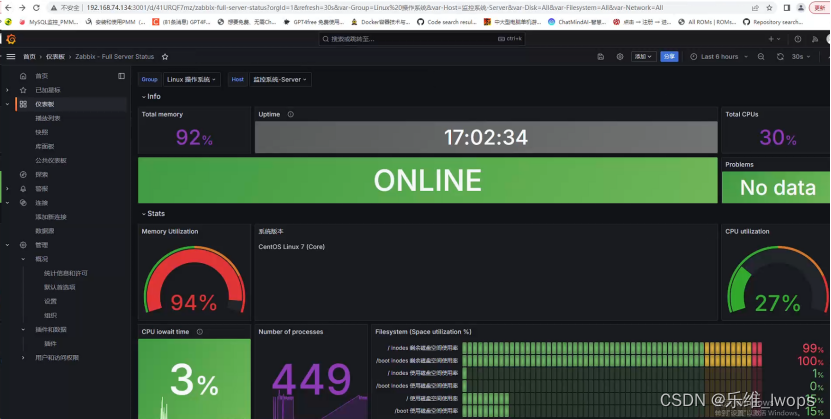The width and height of the screenshot is (831, 419).
Task: Expand the 用户和访问权限 section chevron
Action: pos(23,358)
